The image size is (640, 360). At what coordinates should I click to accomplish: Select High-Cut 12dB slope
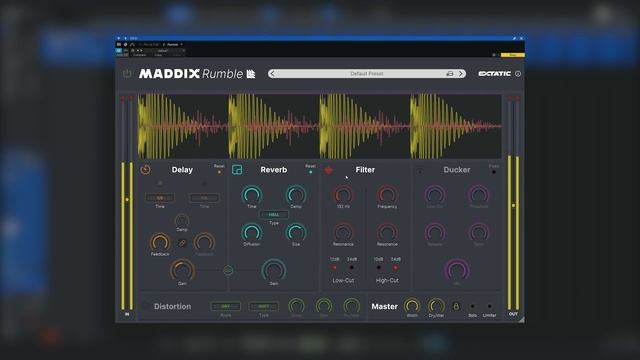[x=379, y=267]
